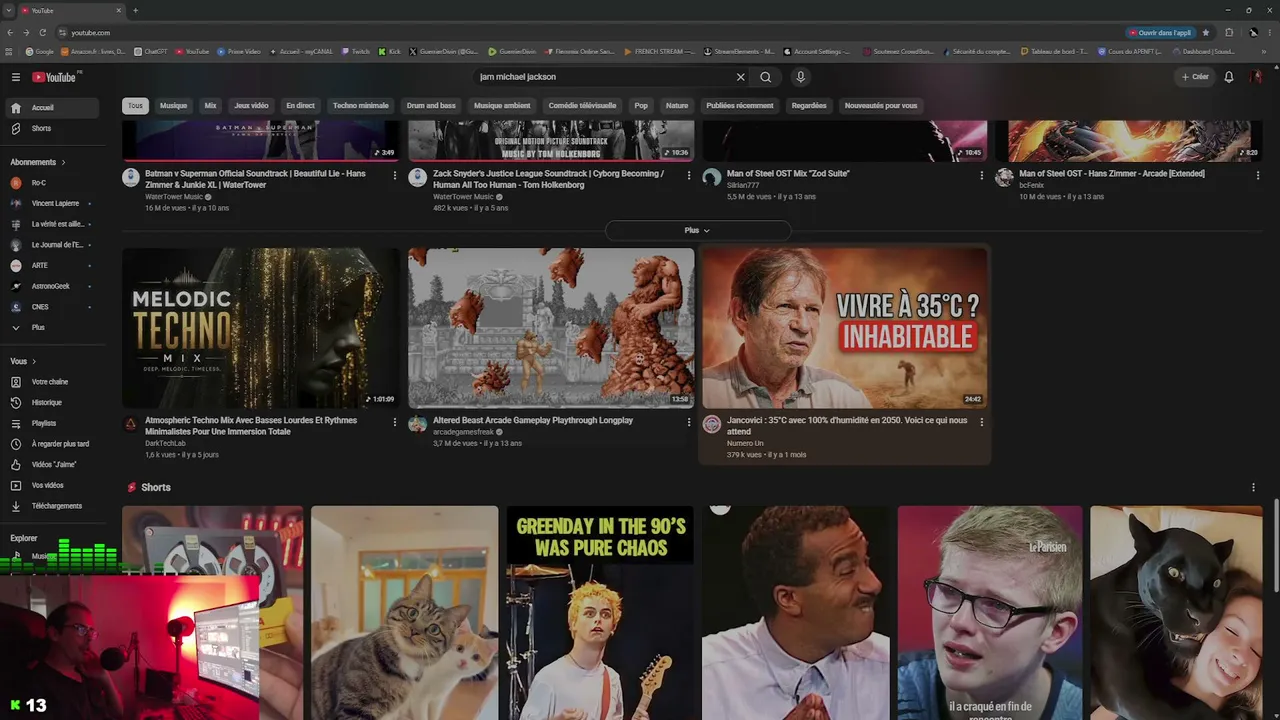The image size is (1280, 720).
Task: Select the Tous filter chip
Action: pyautogui.click(x=135, y=106)
